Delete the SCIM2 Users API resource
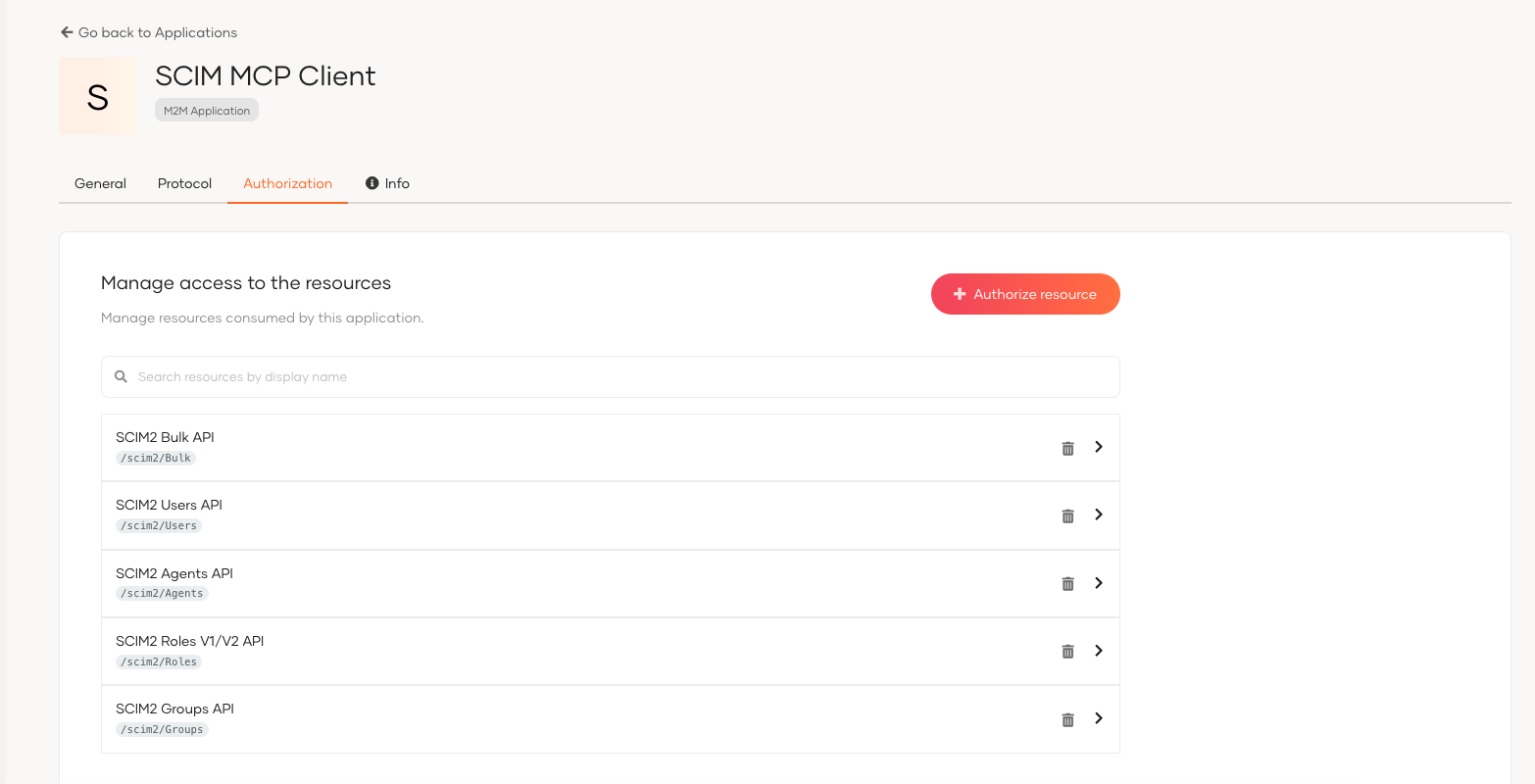The width and height of the screenshot is (1535, 784). 1067,516
